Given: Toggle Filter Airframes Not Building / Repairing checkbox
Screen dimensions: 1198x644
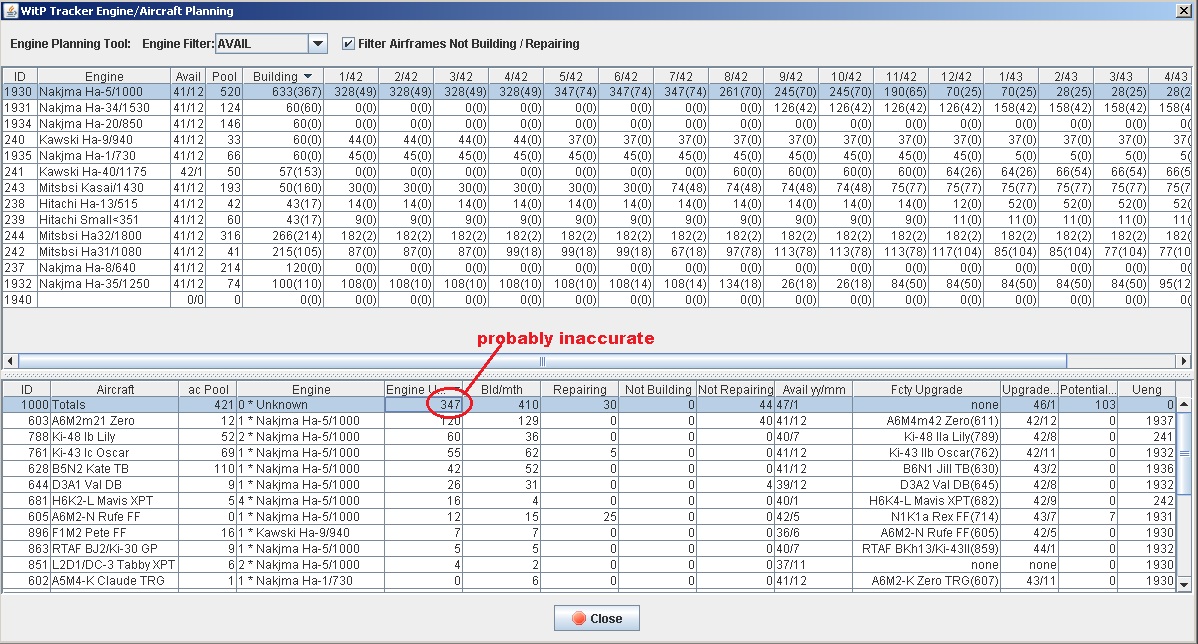Looking at the screenshot, I should 348,44.
